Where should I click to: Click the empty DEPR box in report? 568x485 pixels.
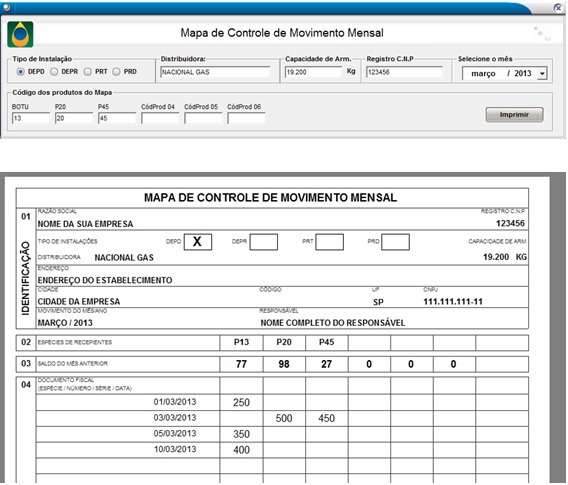click(264, 242)
